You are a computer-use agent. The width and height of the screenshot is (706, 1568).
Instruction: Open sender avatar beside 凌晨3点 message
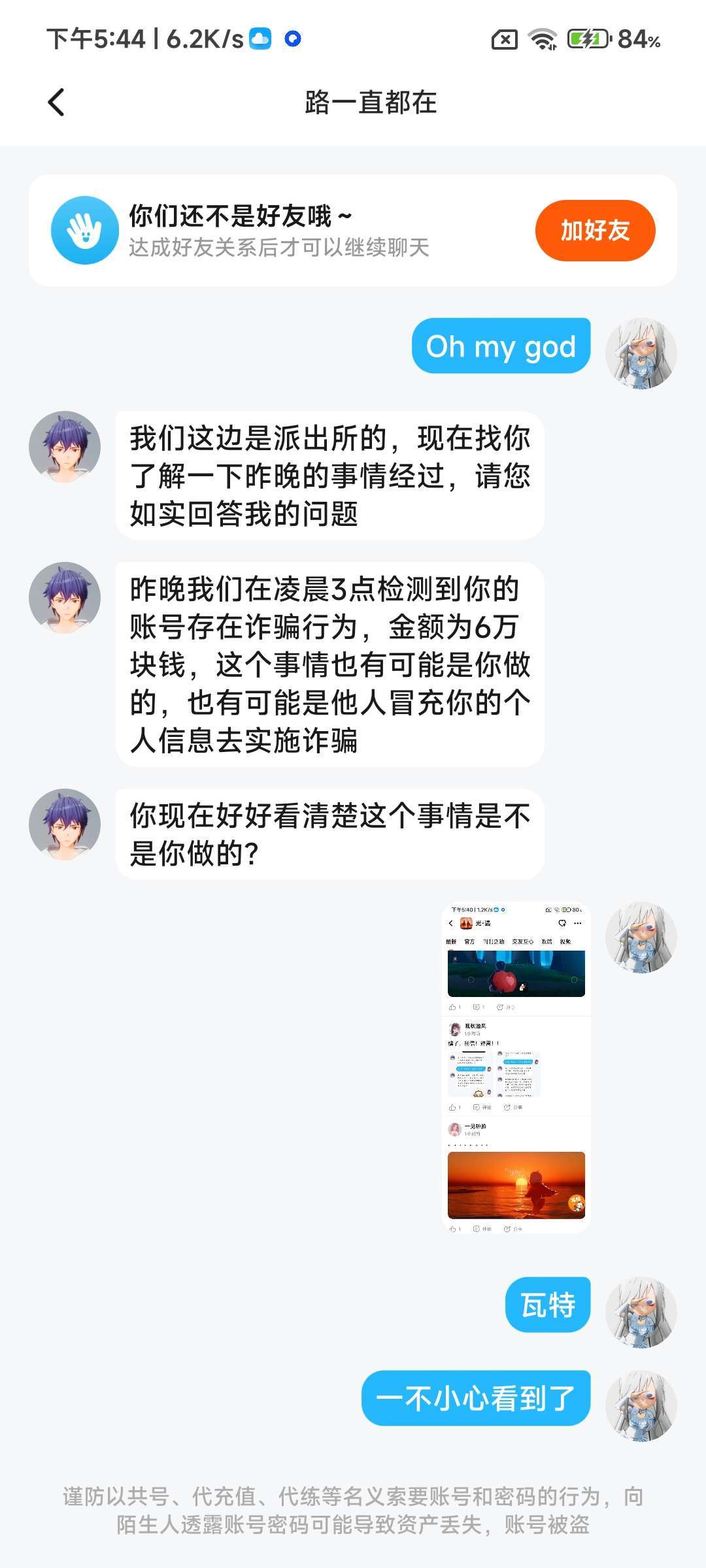point(65,598)
